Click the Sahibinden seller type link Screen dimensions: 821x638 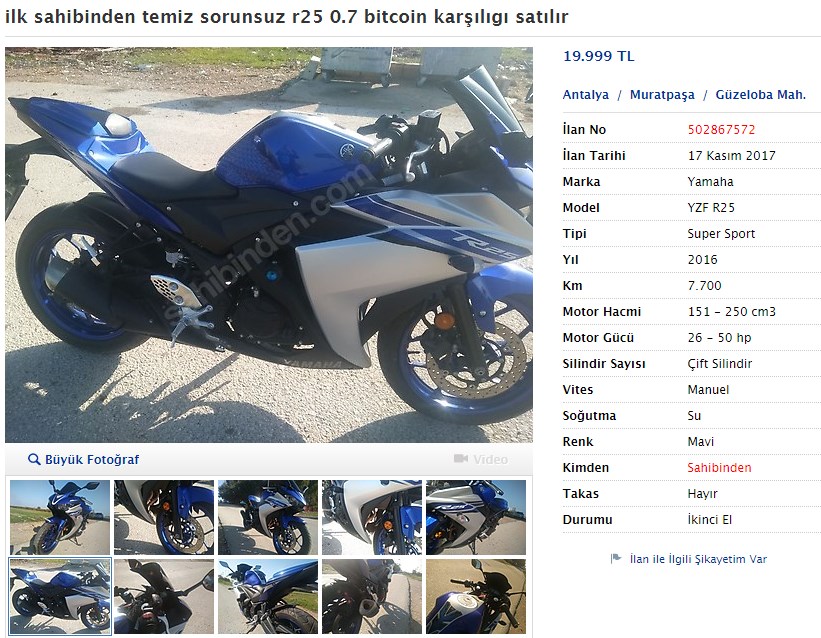719,468
